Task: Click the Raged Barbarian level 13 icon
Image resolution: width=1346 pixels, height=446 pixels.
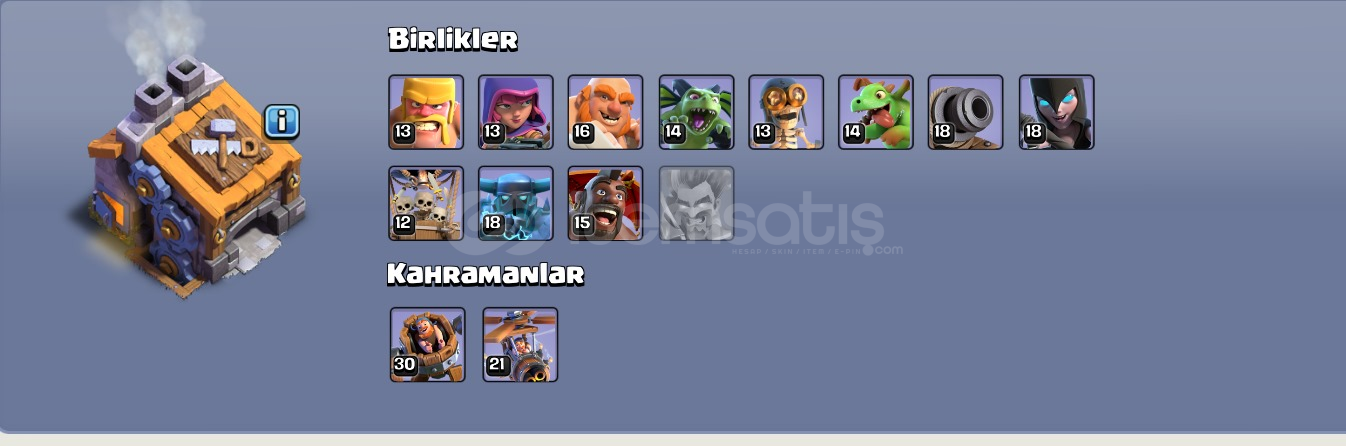Action: [x=426, y=112]
